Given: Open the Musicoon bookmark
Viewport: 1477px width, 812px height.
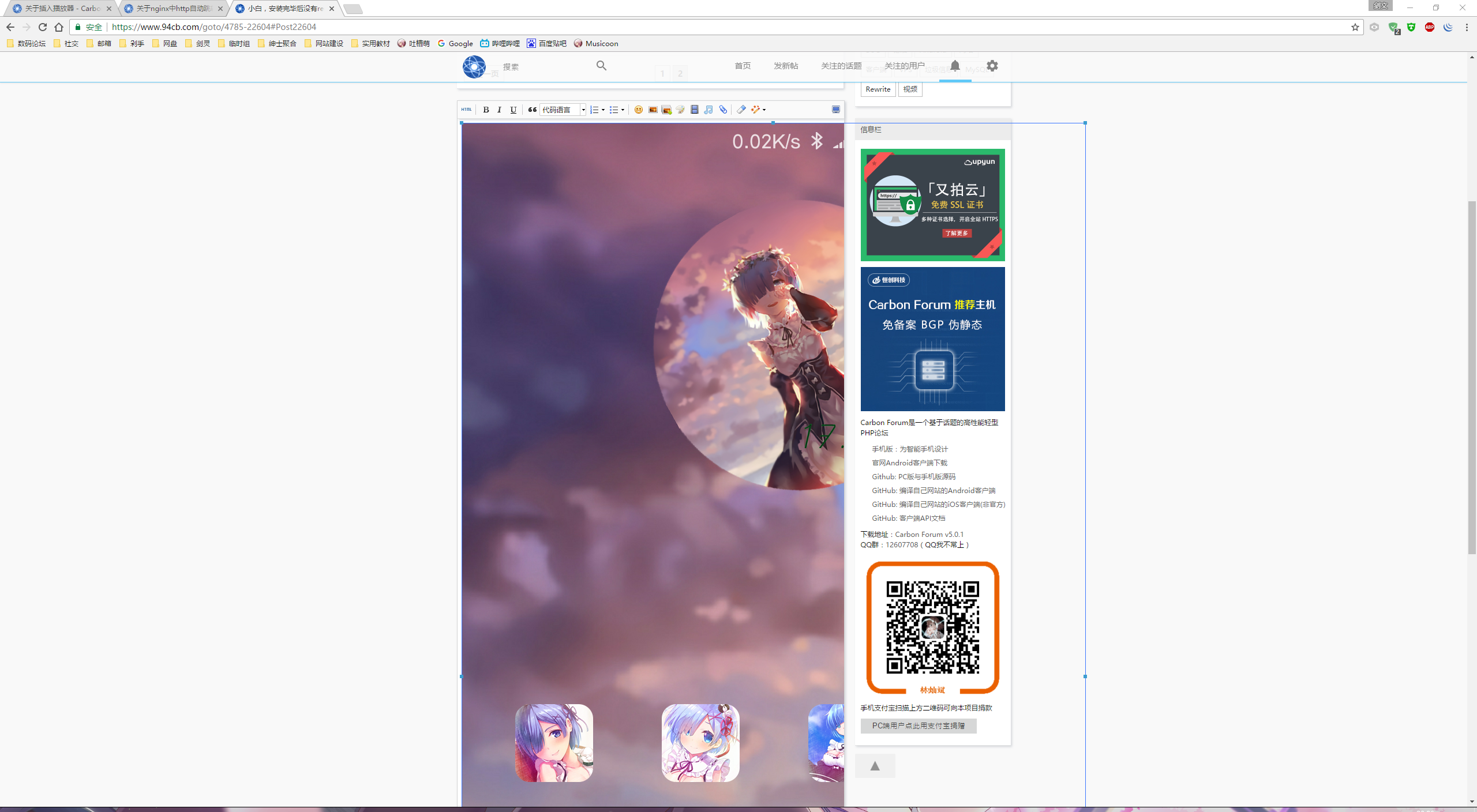Looking at the screenshot, I should [x=596, y=43].
